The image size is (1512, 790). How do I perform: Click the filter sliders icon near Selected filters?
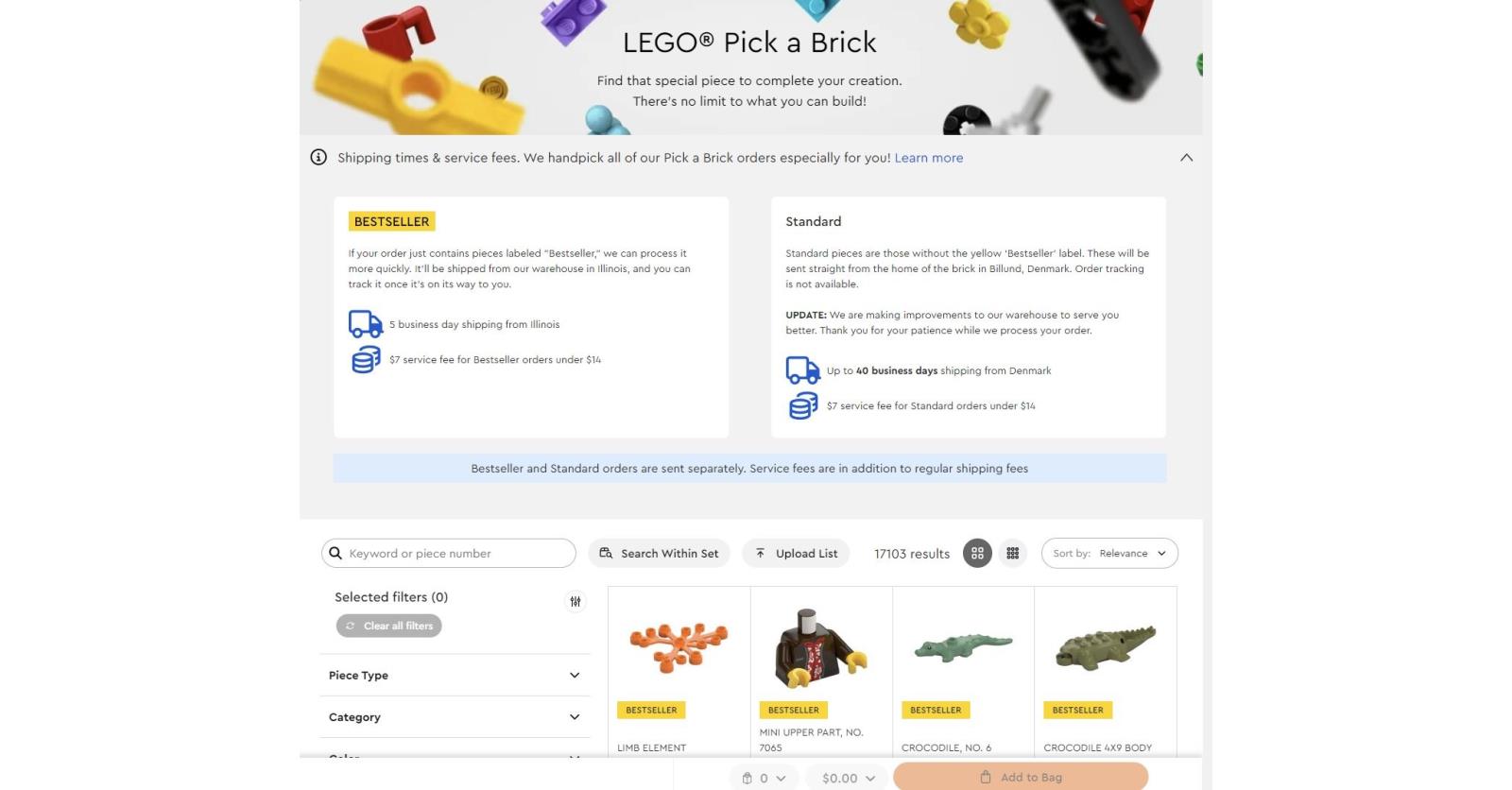[576, 601]
